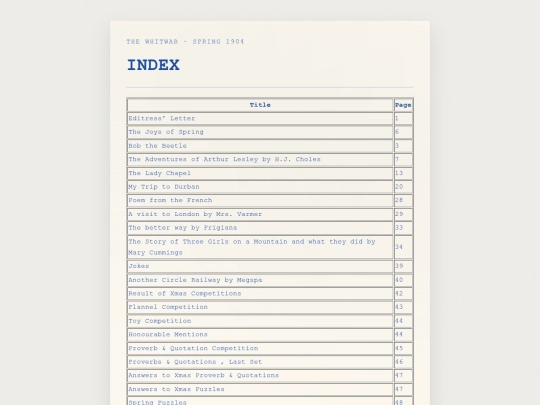Click the 'Flannel Competition' entry
The width and height of the screenshot is (540, 405).
260,307
